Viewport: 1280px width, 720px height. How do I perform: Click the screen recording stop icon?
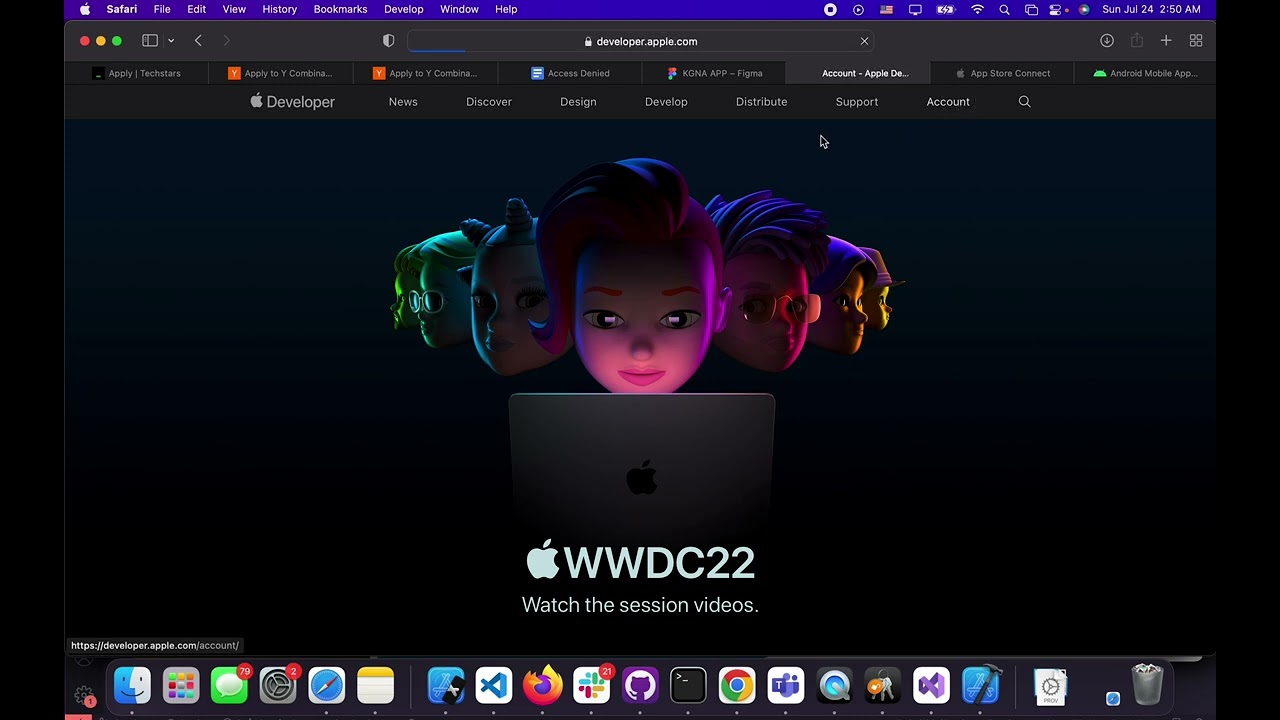point(830,9)
